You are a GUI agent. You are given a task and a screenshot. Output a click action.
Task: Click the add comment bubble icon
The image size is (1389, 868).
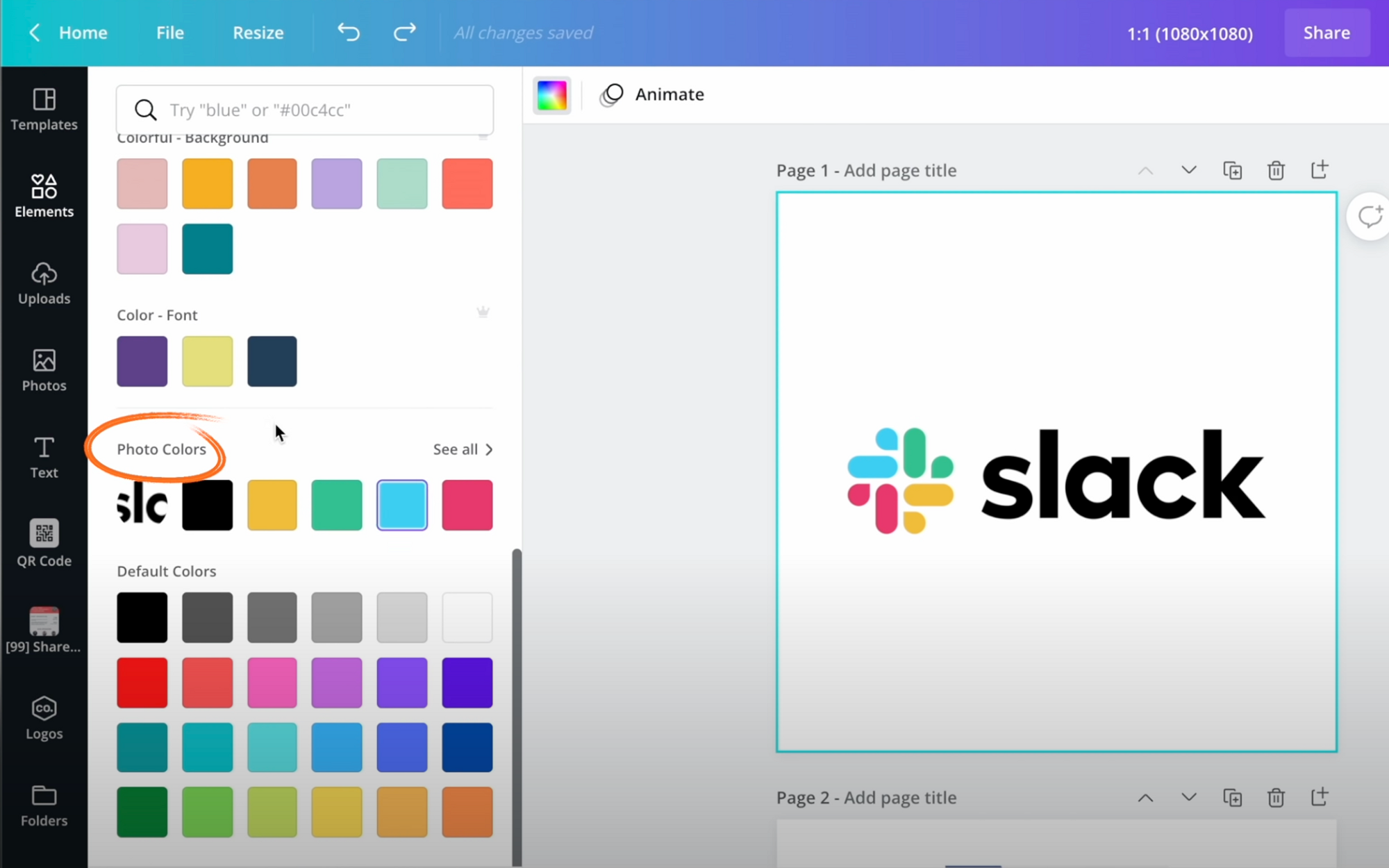click(1370, 217)
